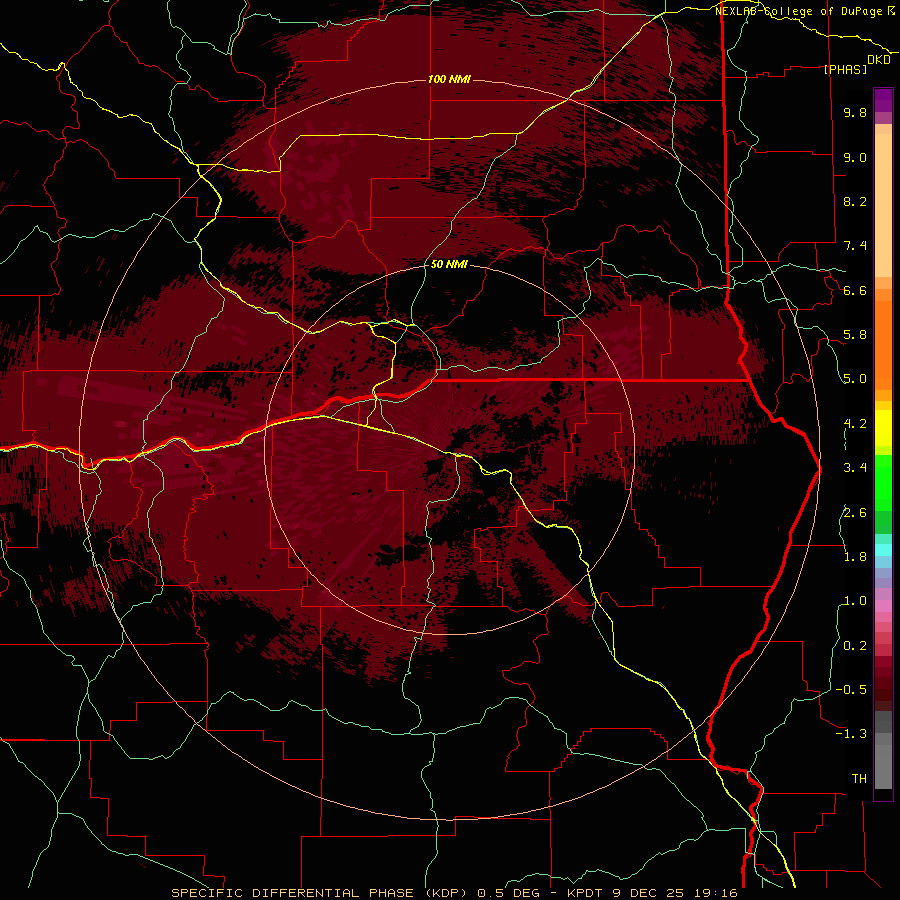Click the 7.4 scale value

coord(855,246)
